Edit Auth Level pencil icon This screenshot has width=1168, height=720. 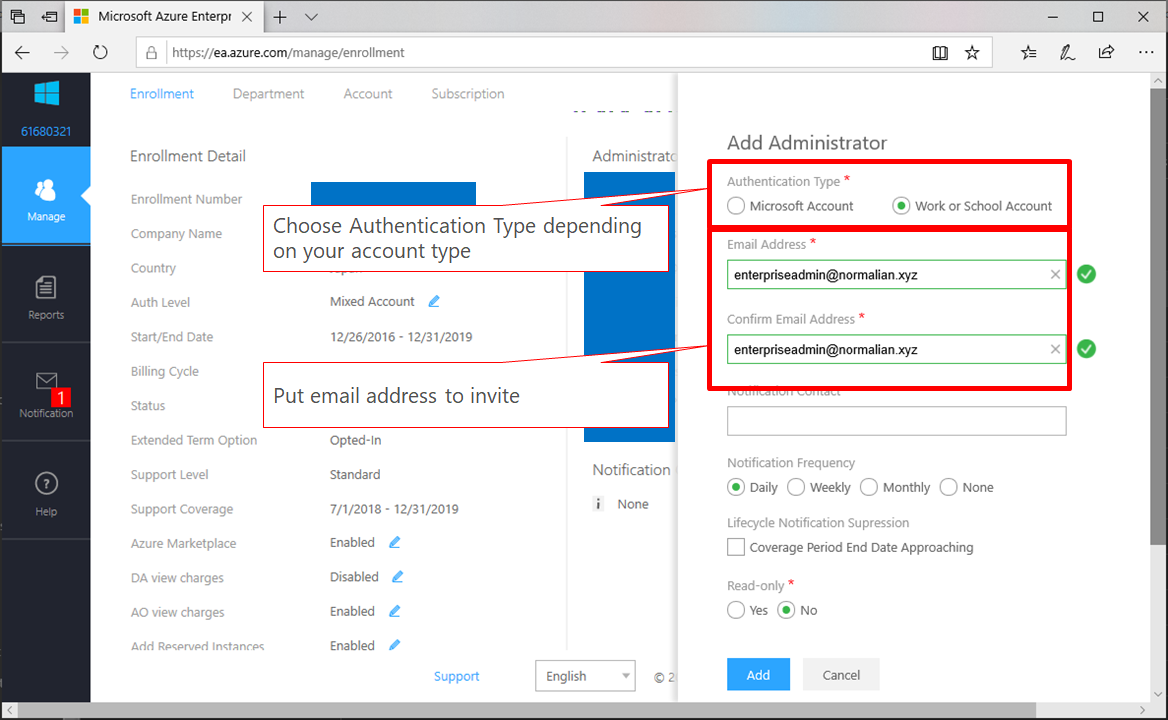[434, 302]
